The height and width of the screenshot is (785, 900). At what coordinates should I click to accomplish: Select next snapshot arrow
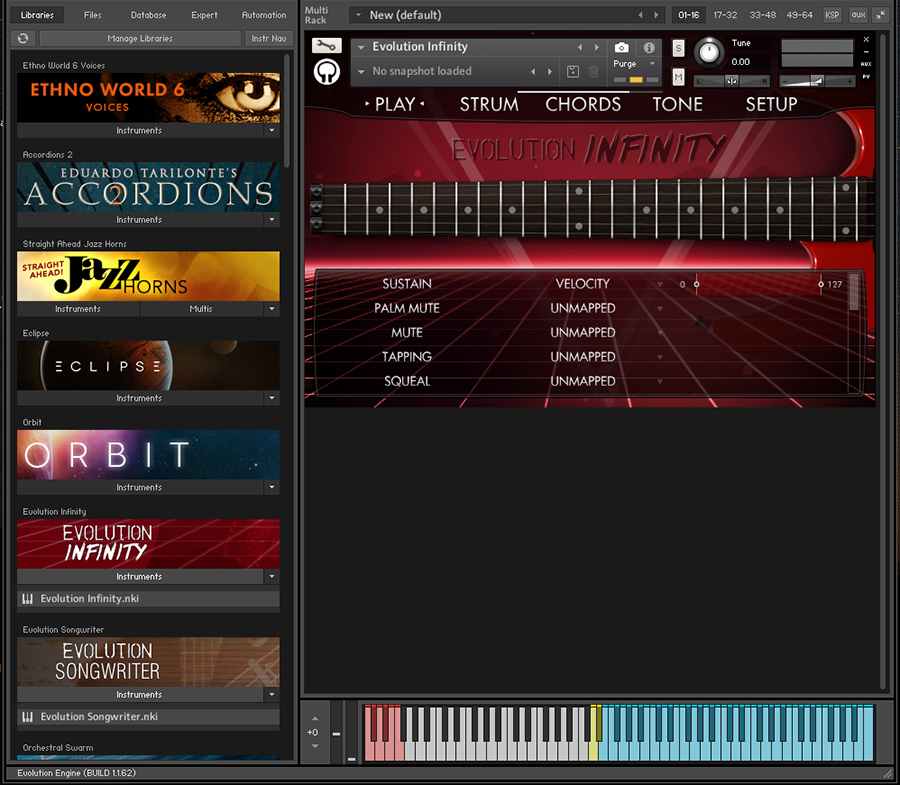coord(550,72)
